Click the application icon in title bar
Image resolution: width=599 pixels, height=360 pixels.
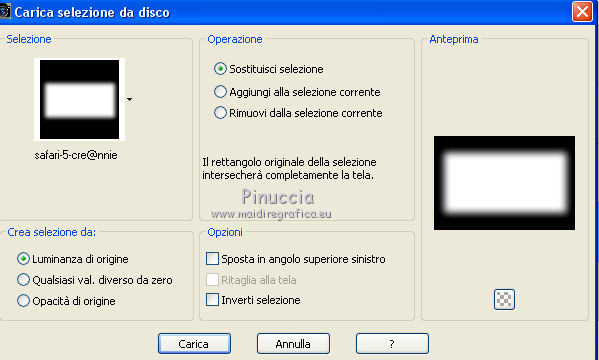coord(5,11)
